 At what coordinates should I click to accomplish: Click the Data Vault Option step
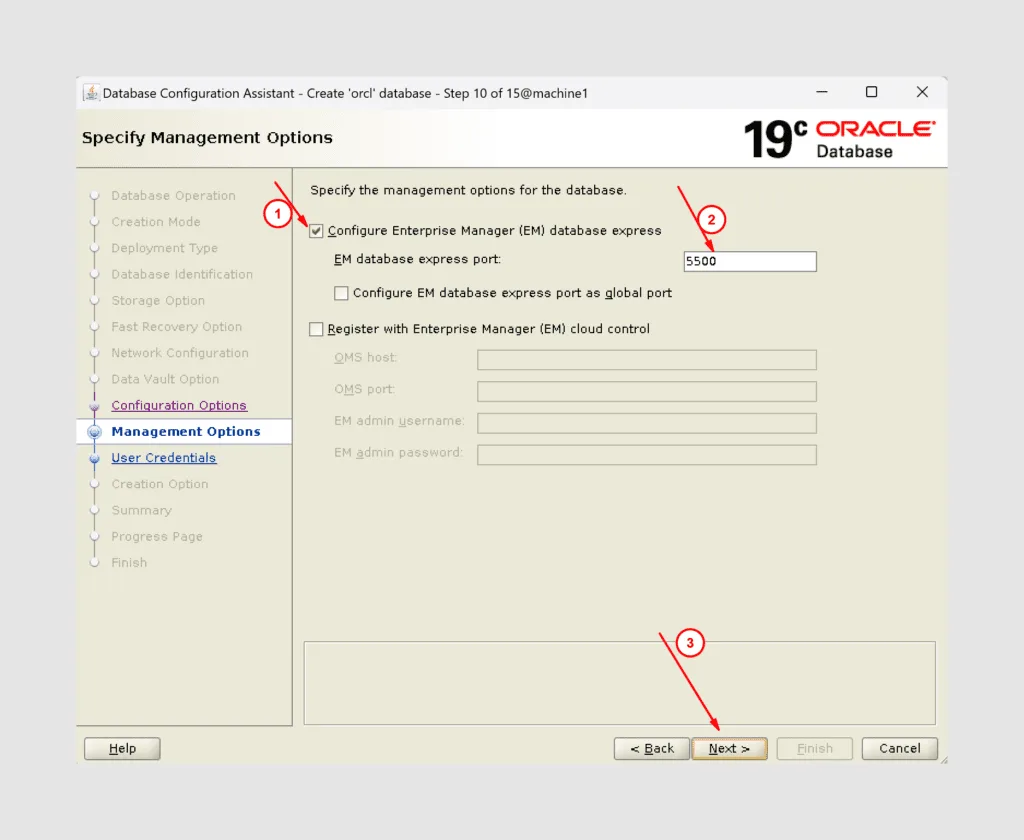pos(165,379)
